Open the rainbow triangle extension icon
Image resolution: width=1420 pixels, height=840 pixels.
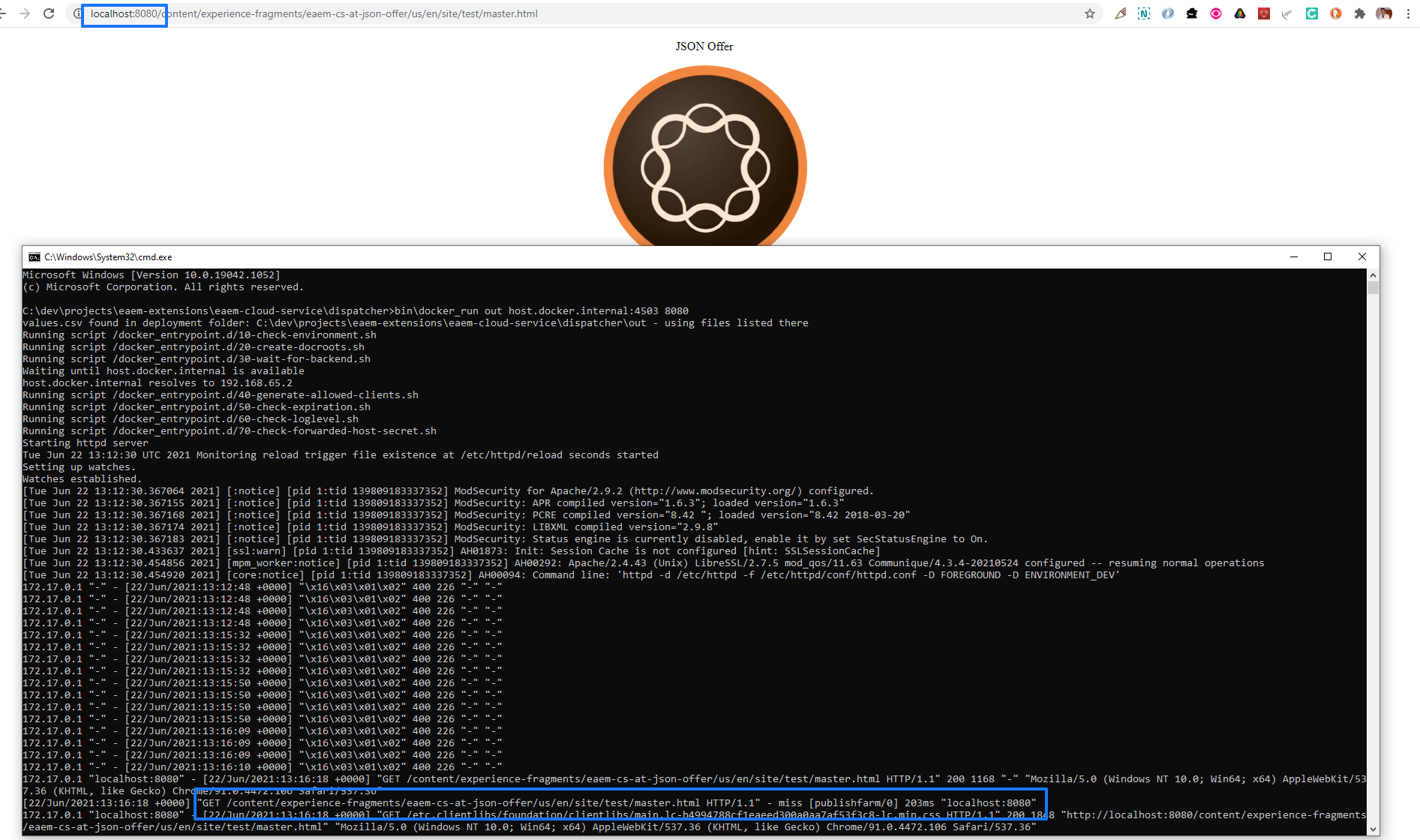pos(1240,13)
